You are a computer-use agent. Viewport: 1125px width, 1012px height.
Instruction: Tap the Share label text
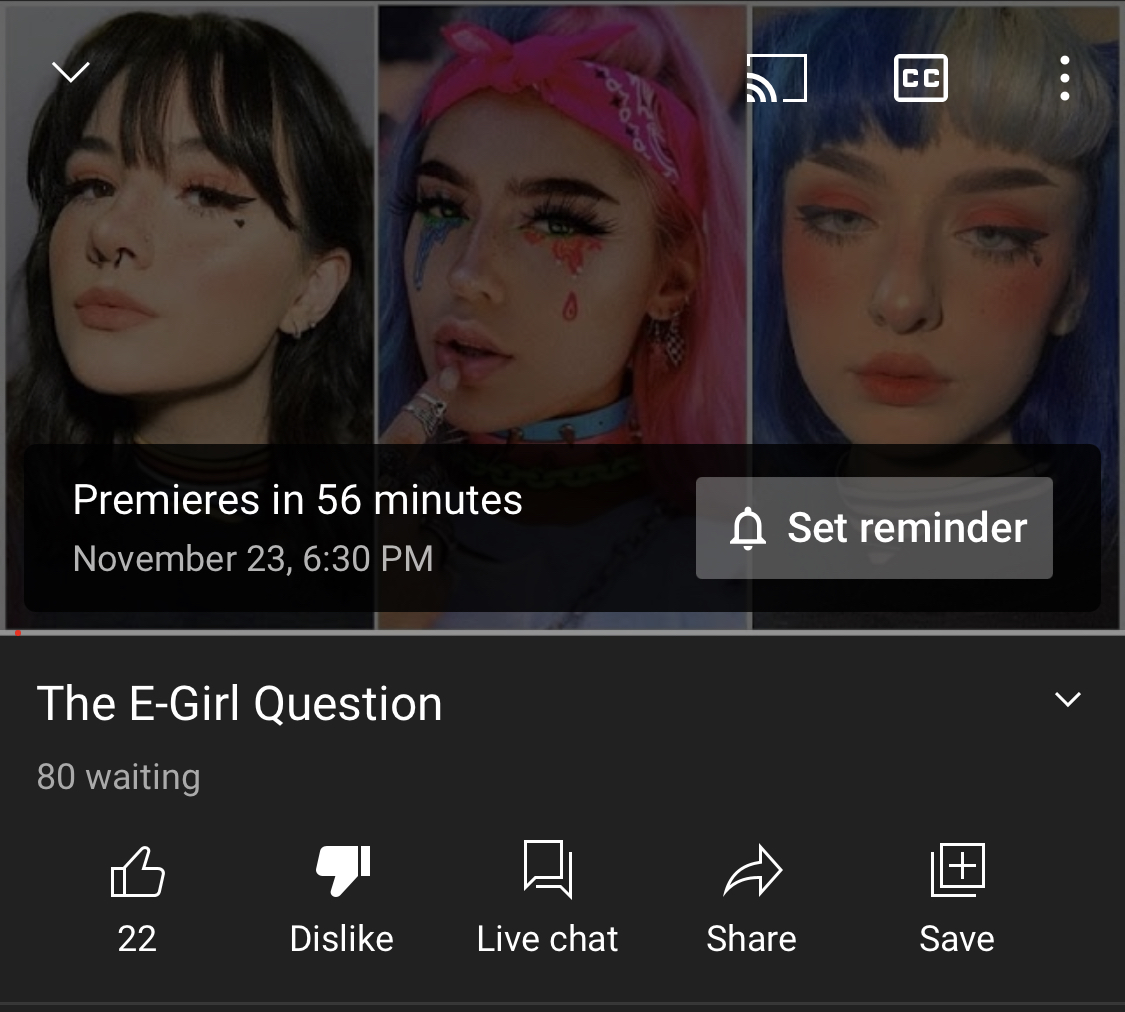coord(751,938)
